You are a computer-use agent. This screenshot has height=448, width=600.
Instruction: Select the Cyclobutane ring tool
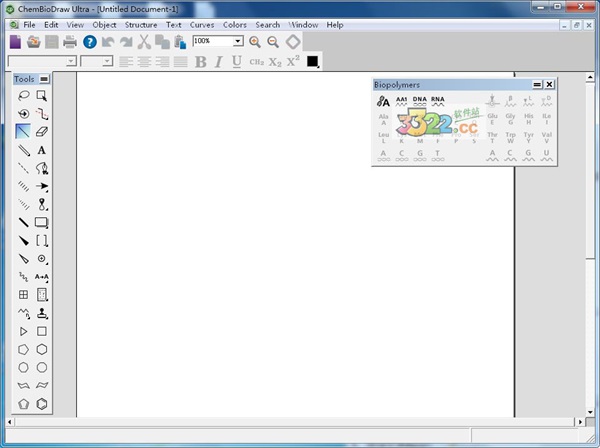pyautogui.click(x=42, y=331)
